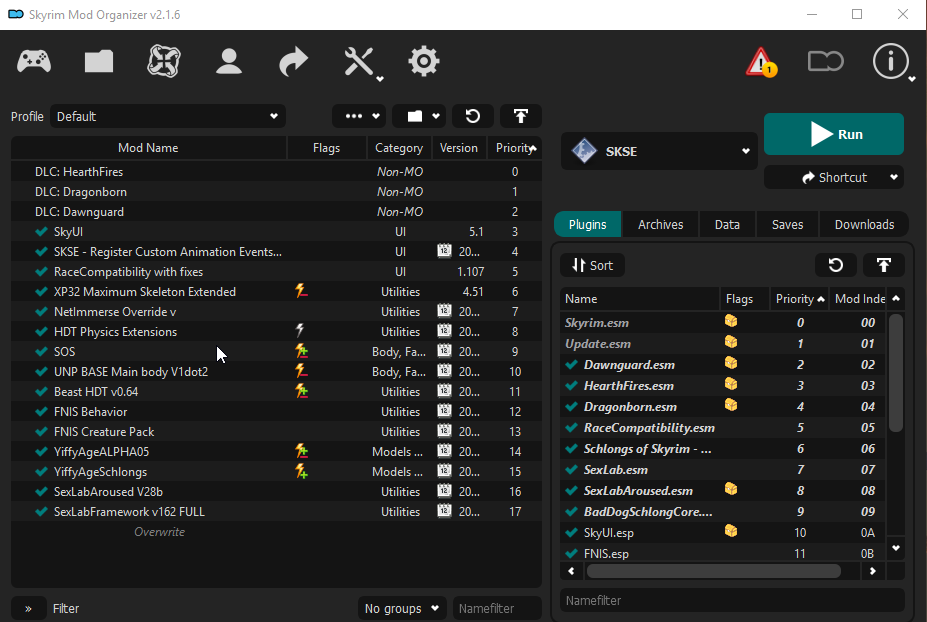Open the help info icon

pyautogui.click(x=890, y=61)
